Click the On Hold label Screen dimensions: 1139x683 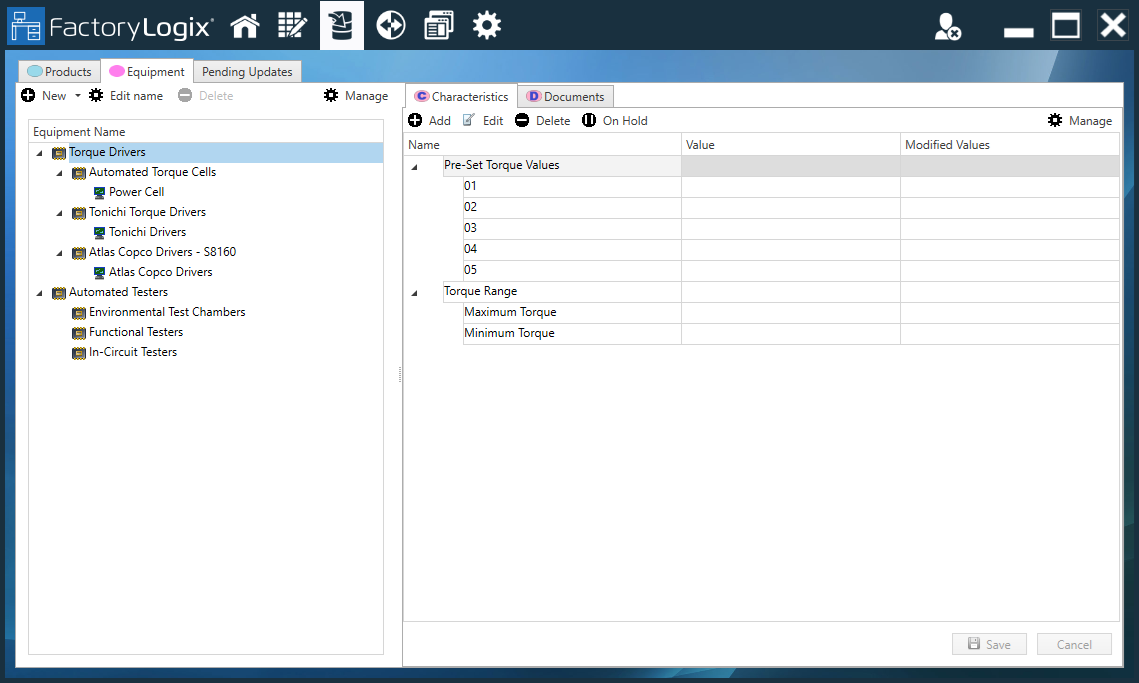tap(625, 120)
